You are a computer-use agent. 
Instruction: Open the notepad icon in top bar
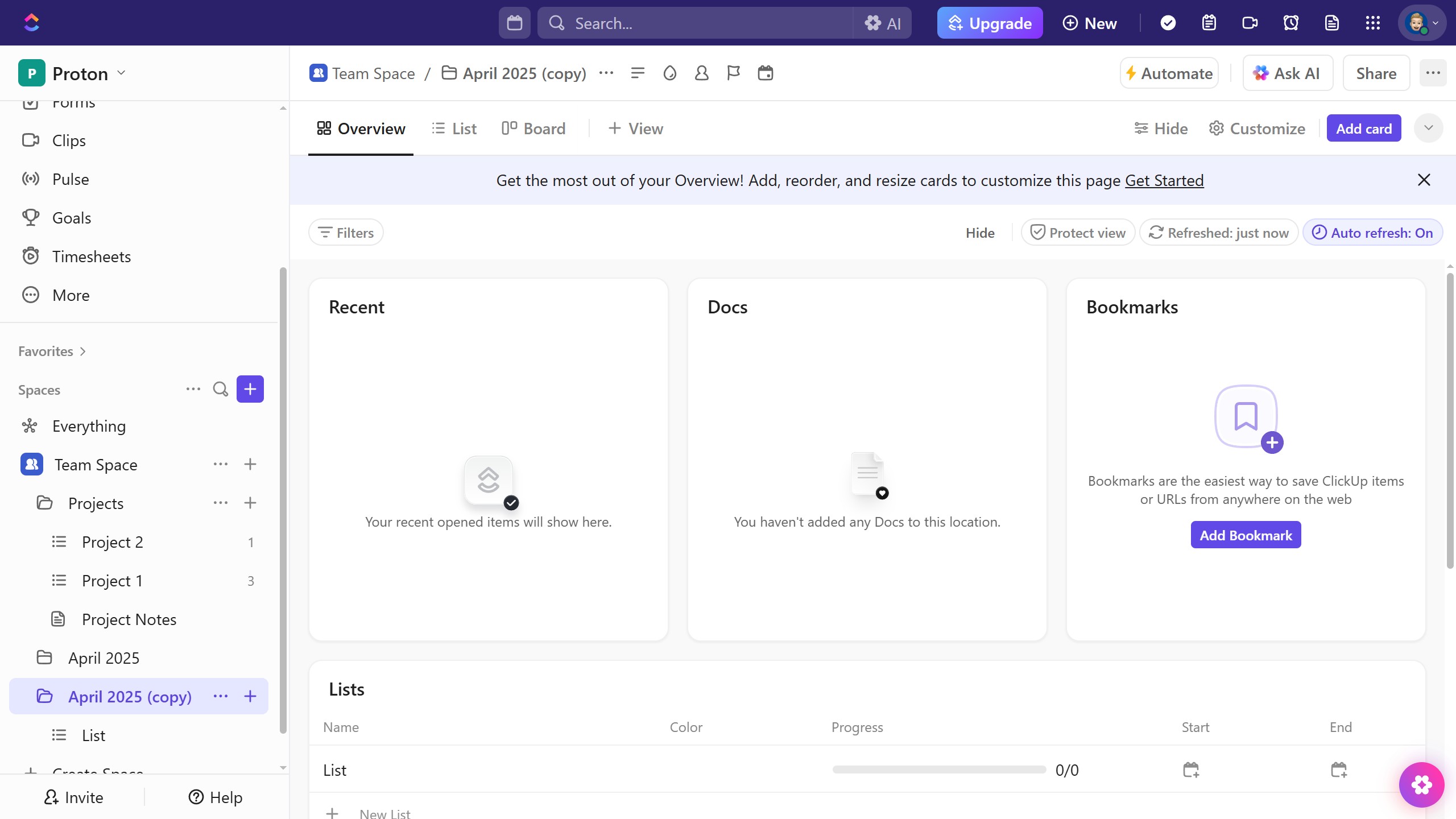(1209, 23)
